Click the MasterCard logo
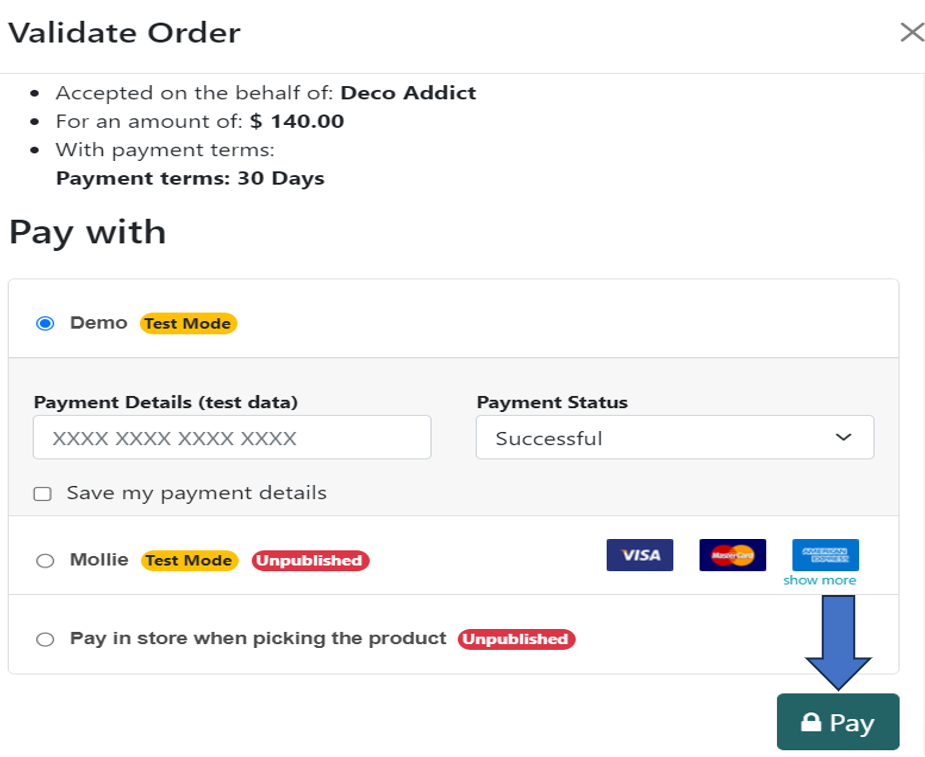Image resolution: width=925 pixels, height=757 pixels. 732,555
